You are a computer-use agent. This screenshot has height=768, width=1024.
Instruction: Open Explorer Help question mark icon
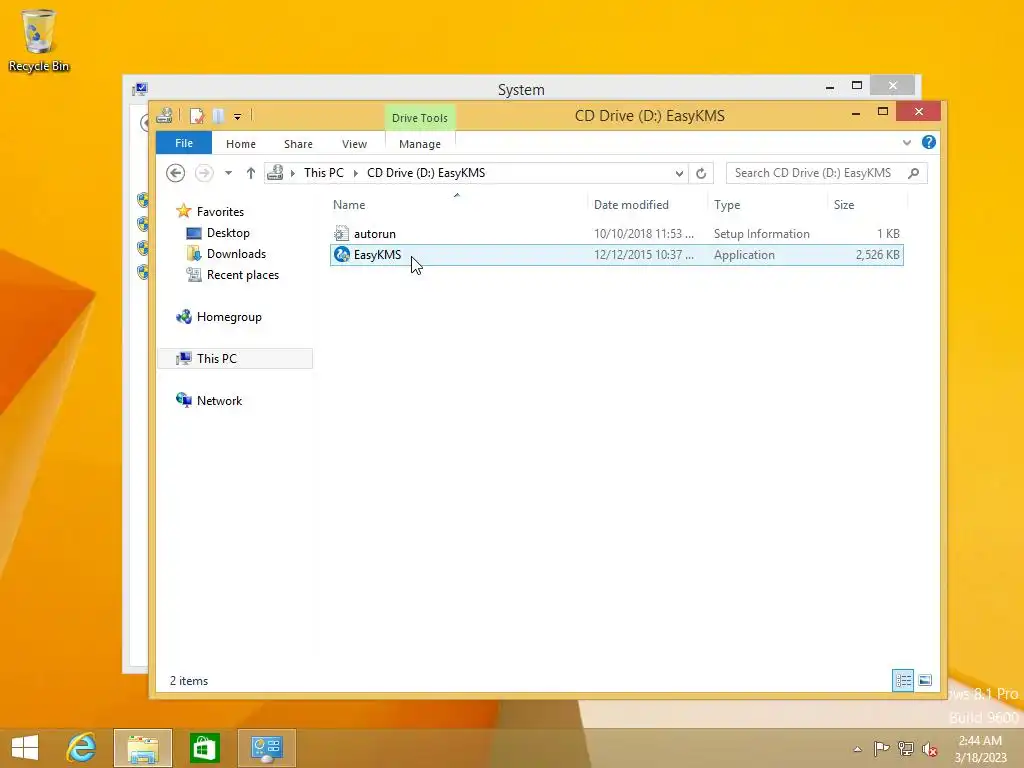[x=929, y=142]
